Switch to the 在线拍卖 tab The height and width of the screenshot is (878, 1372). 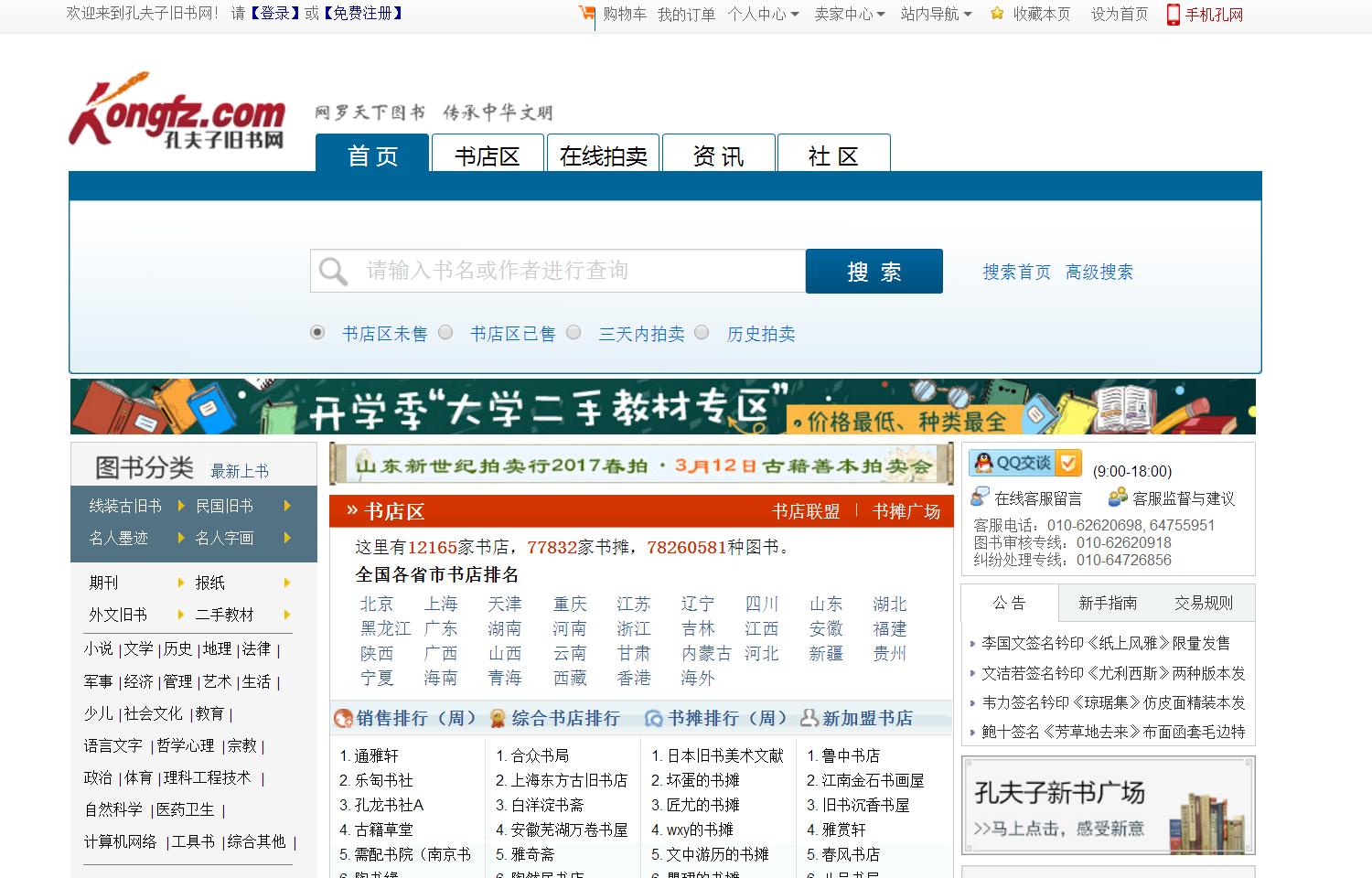coord(603,154)
